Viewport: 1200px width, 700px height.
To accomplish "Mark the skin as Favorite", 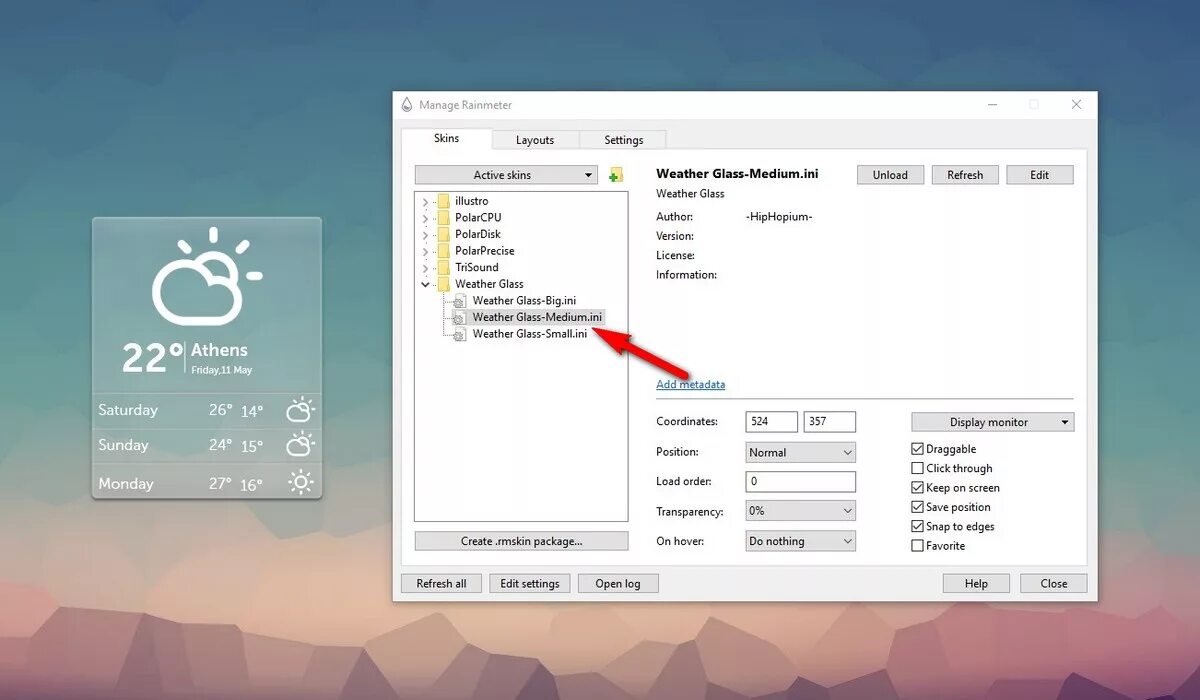I will (x=918, y=546).
